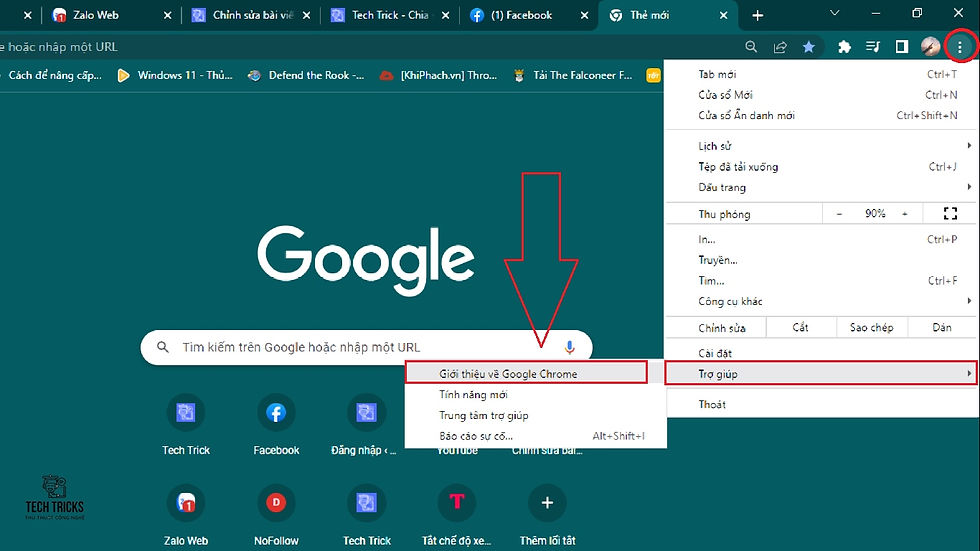Screen dimensions: 980x551
Task: Open the Defend the Rook bookmark
Action: pos(306,76)
